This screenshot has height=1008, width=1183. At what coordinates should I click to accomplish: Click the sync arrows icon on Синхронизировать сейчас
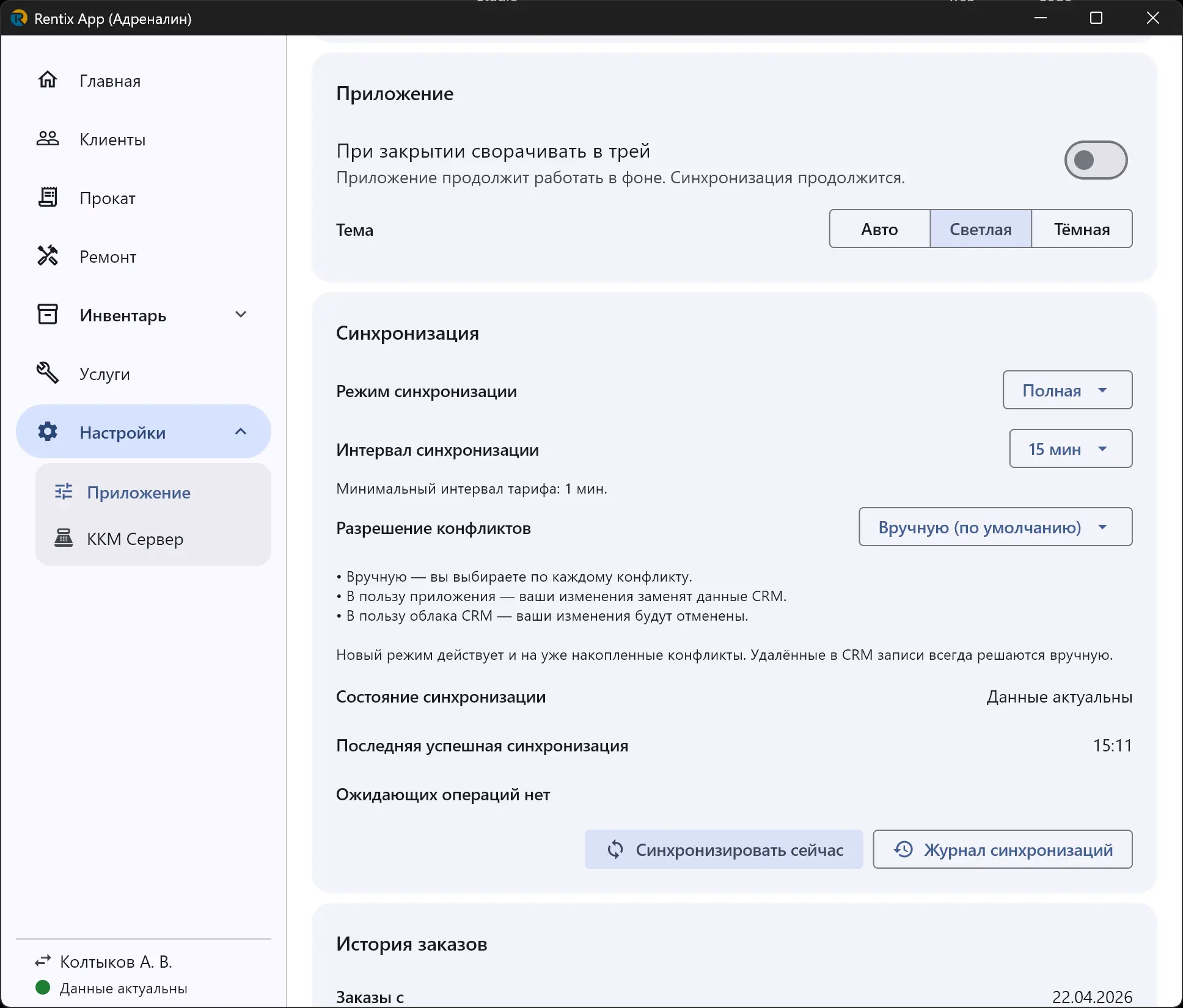(x=615, y=850)
